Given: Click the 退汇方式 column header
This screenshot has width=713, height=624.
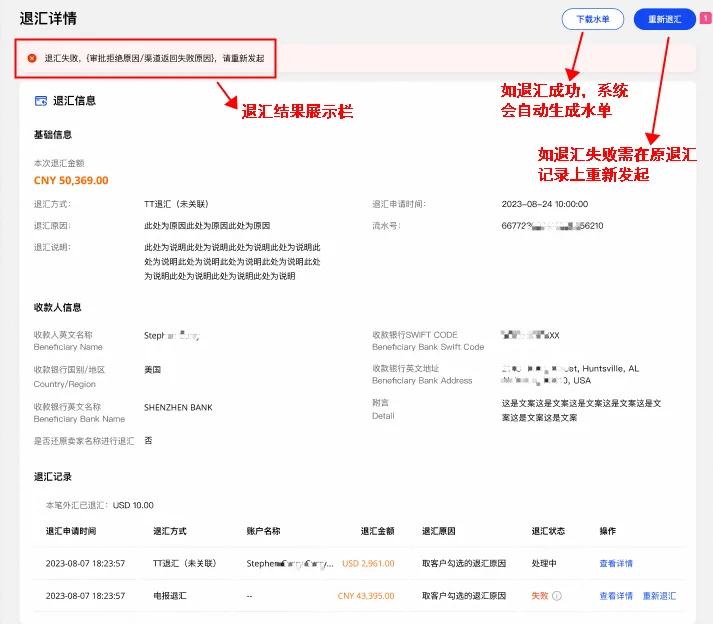Looking at the screenshot, I should 170,531.
